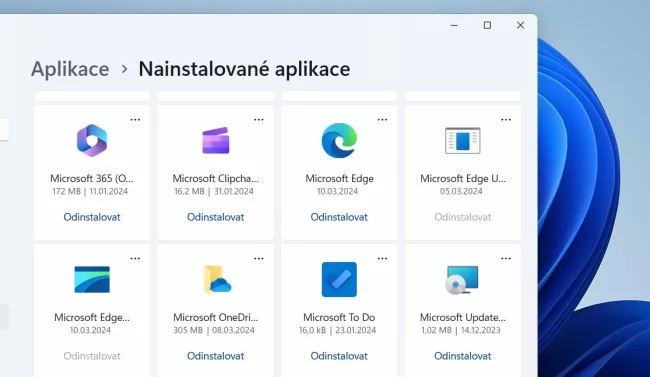
Task: Click the 16,0 kB | 23.01.2024 details
Action: (x=337, y=330)
